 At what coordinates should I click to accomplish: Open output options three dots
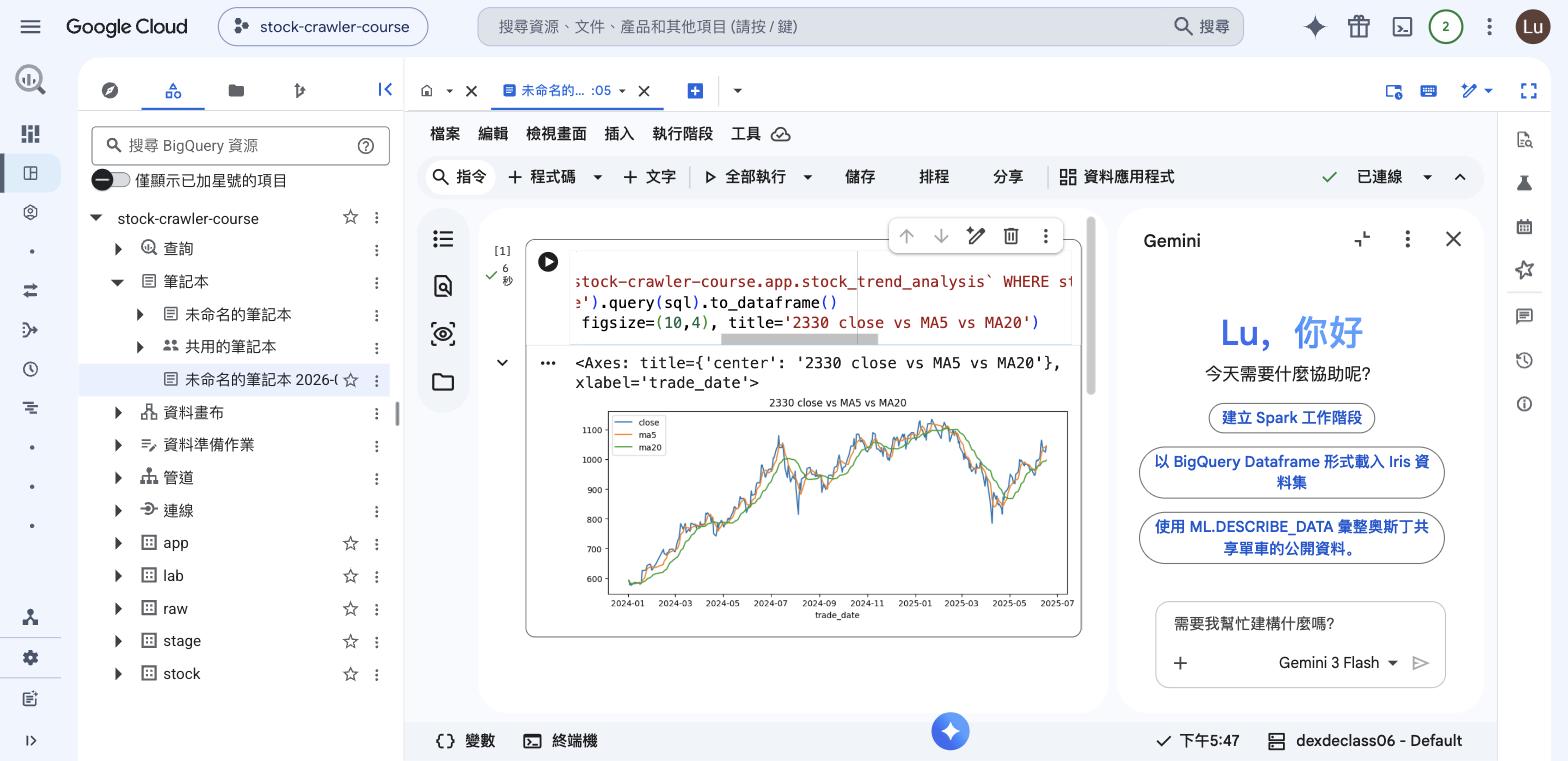pos(548,363)
